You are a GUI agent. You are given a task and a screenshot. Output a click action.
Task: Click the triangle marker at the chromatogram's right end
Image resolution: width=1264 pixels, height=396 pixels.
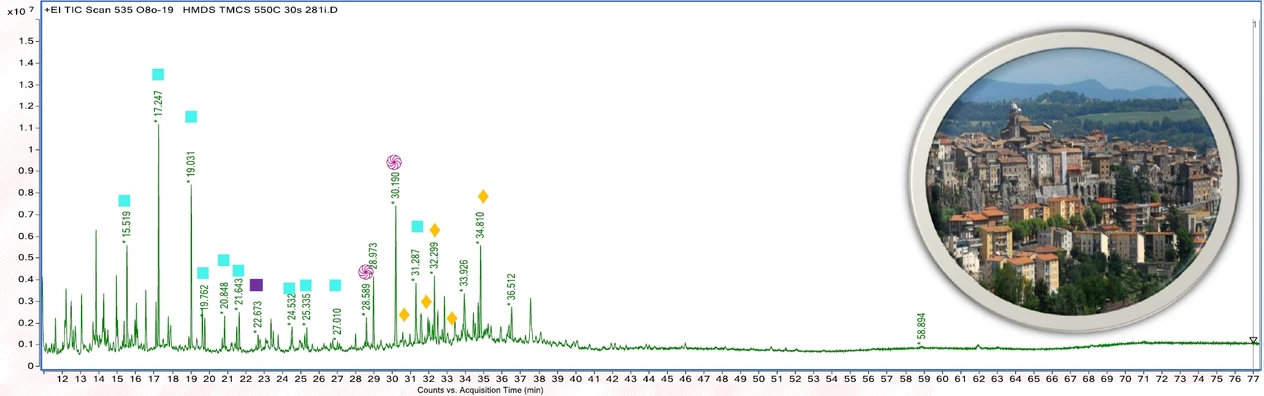(1253, 341)
